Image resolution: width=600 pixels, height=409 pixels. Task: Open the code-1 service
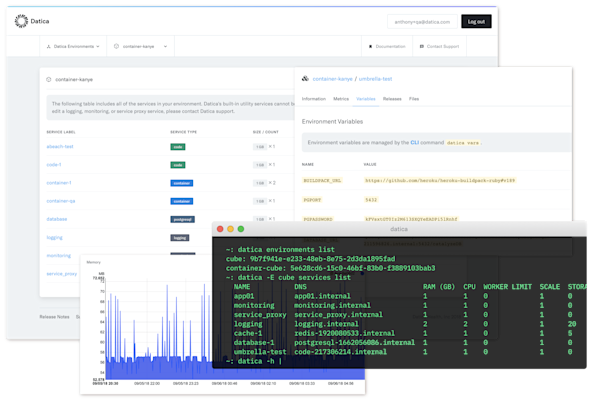point(54,165)
